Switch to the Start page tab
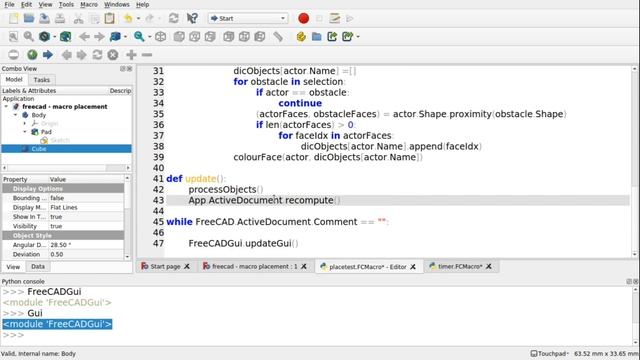This screenshot has height=360, width=640. point(165,266)
